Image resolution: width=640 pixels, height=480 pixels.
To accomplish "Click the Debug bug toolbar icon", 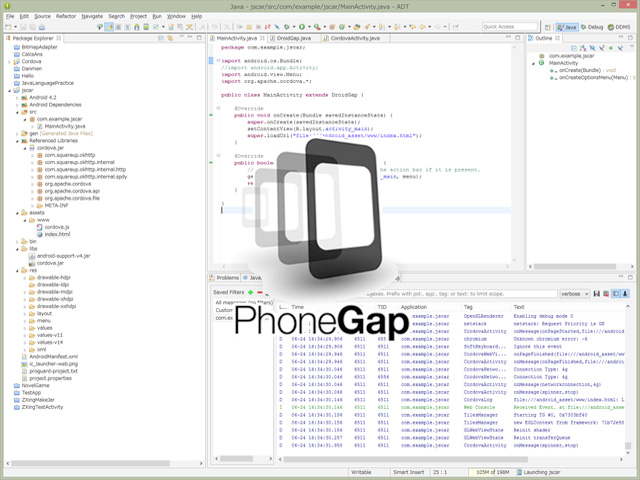I will point(287,27).
